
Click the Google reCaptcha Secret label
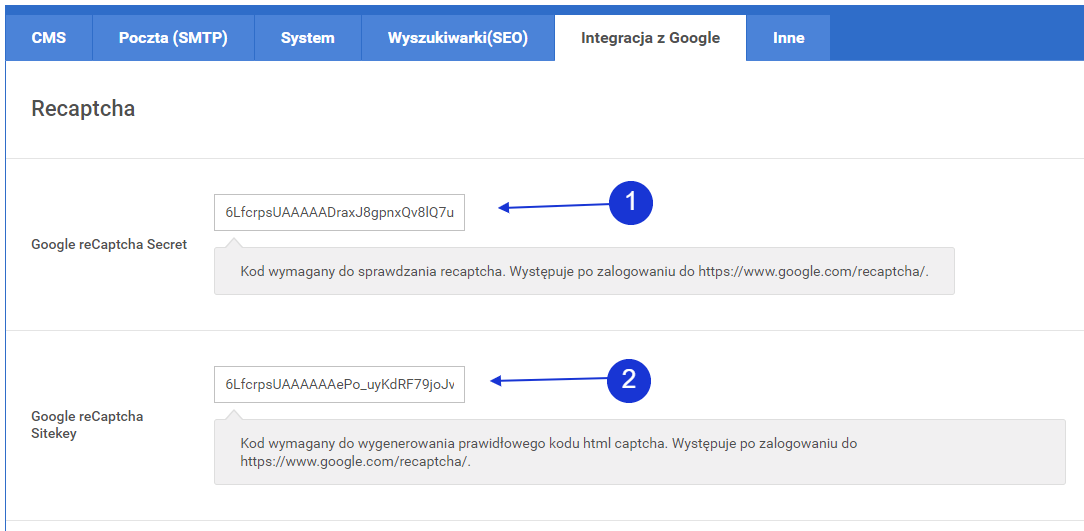109,244
